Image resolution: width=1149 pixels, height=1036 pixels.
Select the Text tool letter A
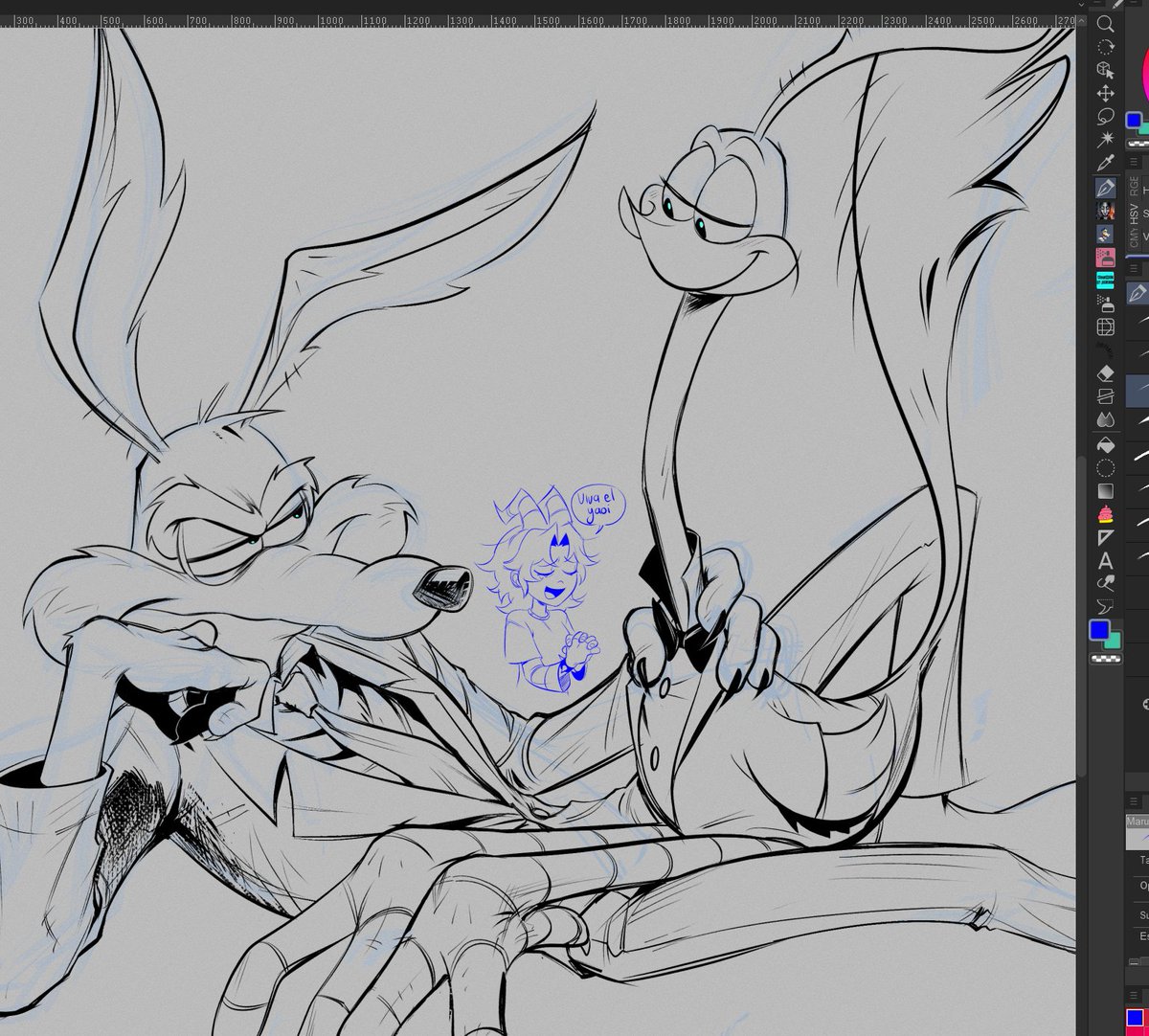pos(1106,560)
